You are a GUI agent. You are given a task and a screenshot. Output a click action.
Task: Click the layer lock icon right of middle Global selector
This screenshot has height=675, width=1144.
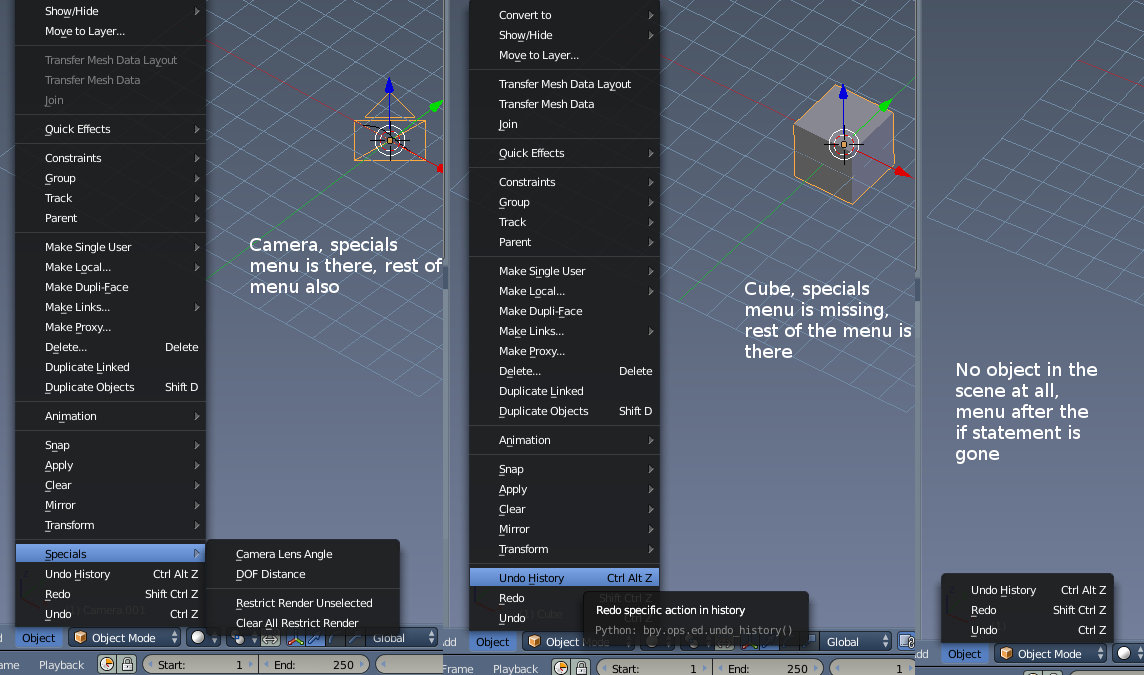click(907, 641)
